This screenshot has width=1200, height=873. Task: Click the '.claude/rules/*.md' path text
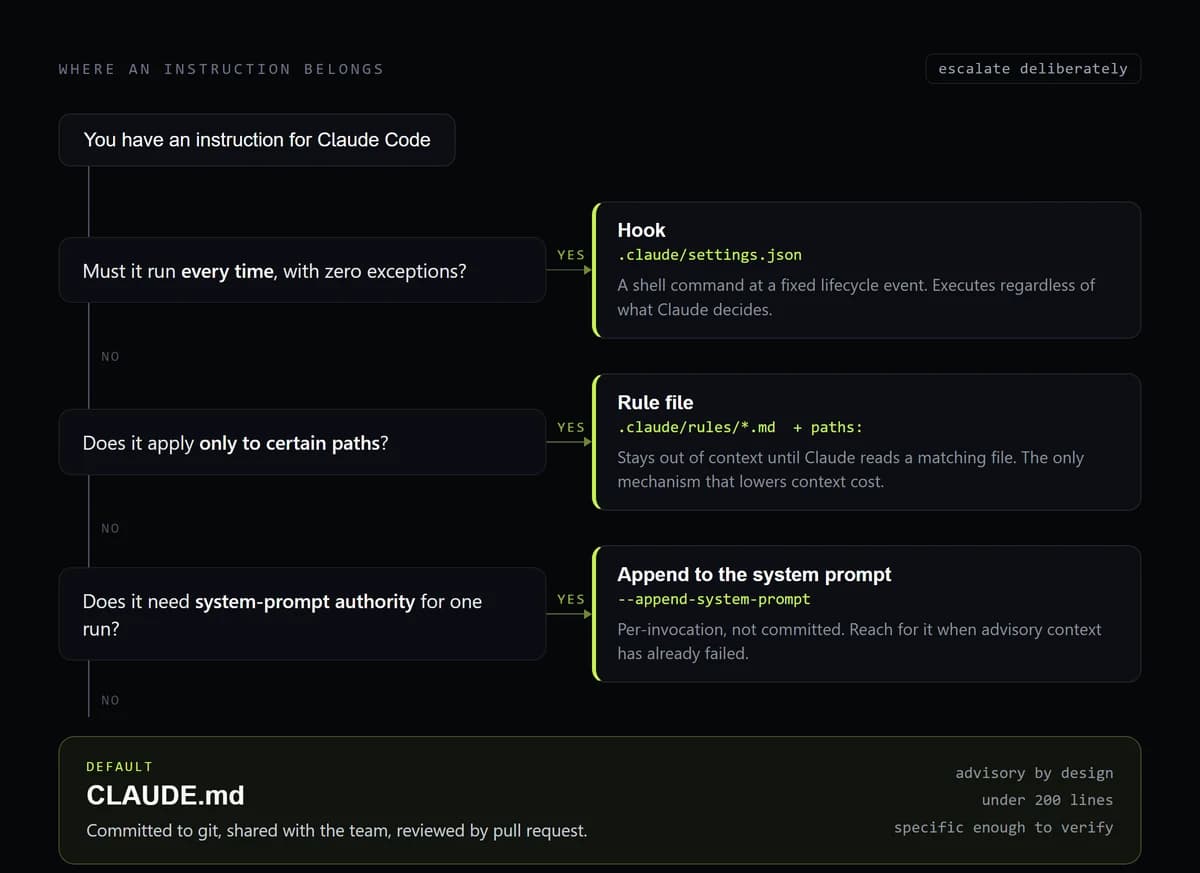point(696,427)
